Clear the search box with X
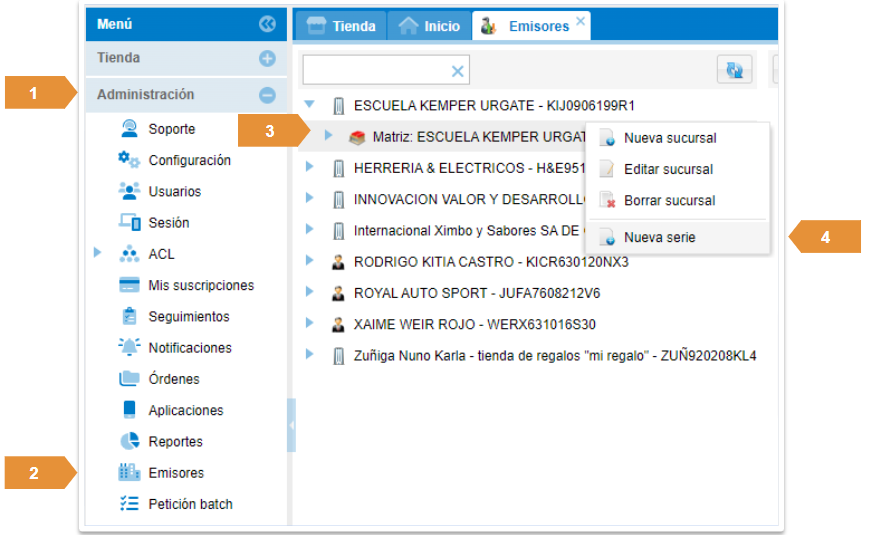 [457, 70]
